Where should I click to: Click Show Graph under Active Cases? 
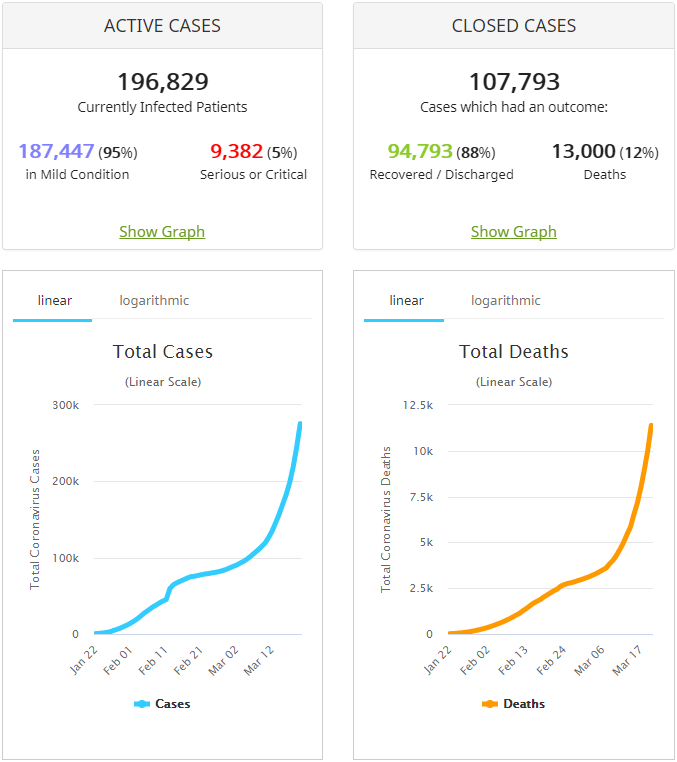coord(162,232)
